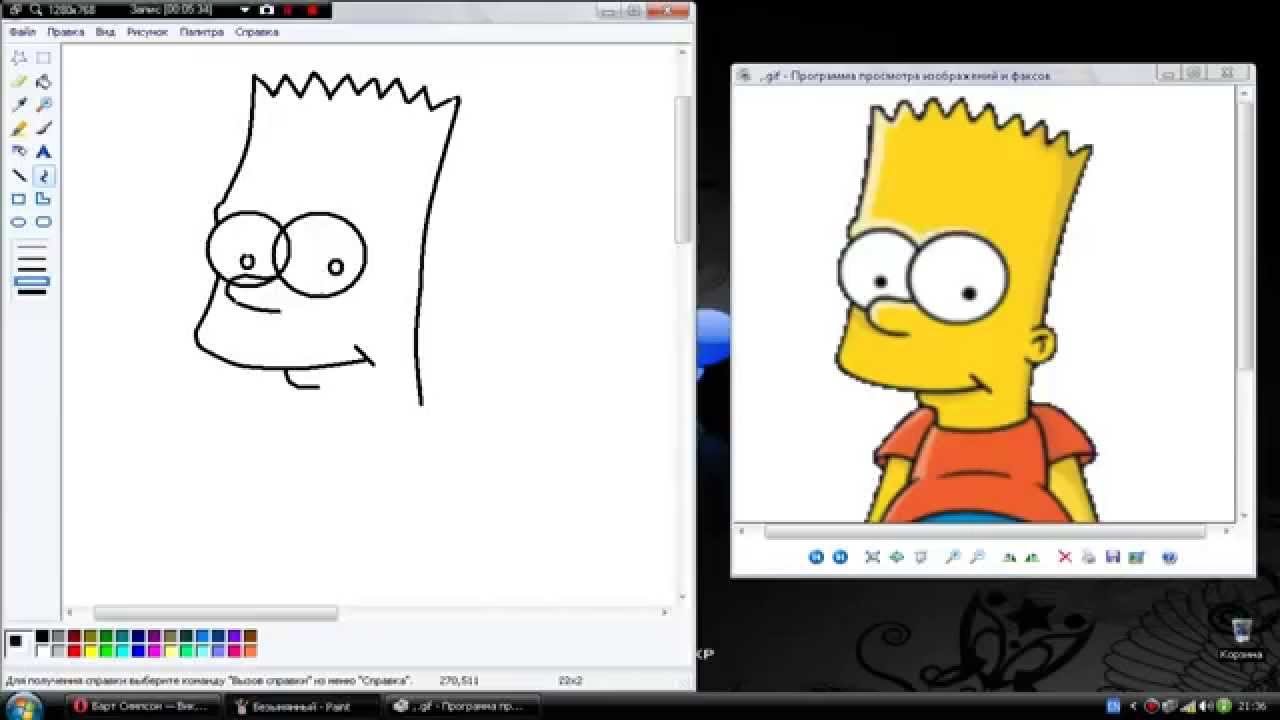Go to next image in viewer
The height and width of the screenshot is (720, 1280).
click(x=840, y=557)
